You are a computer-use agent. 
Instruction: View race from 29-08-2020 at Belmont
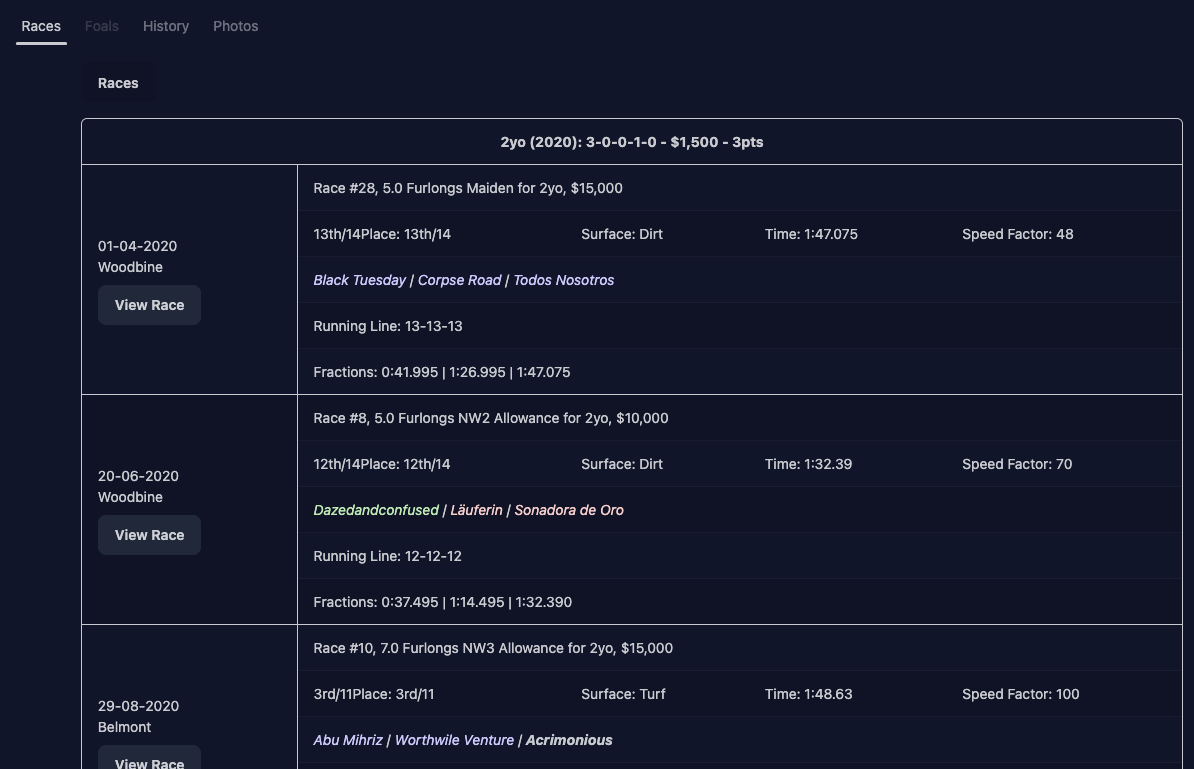(149, 760)
